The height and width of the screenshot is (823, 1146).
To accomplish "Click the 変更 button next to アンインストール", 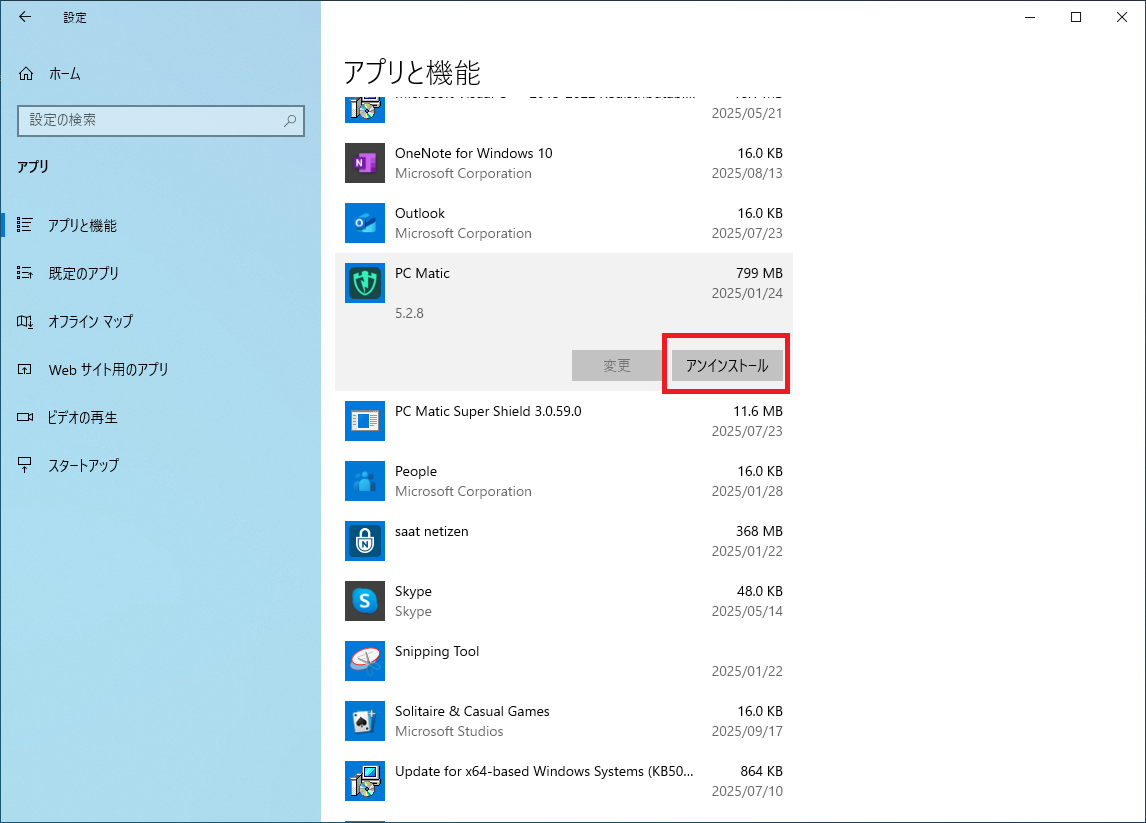I will click(617, 365).
